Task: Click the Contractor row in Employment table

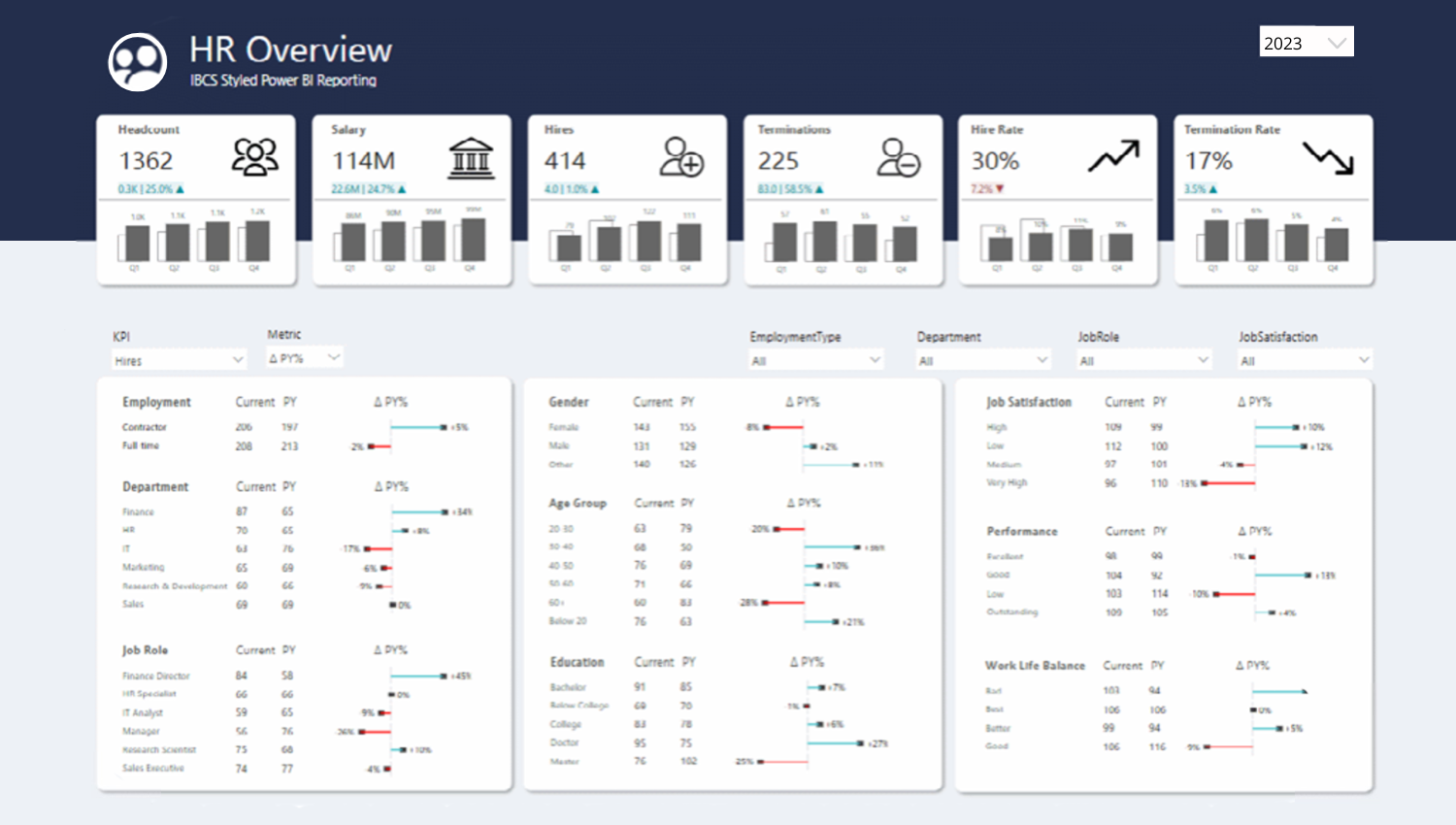Action: pyautogui.click(x=145, y=427)
